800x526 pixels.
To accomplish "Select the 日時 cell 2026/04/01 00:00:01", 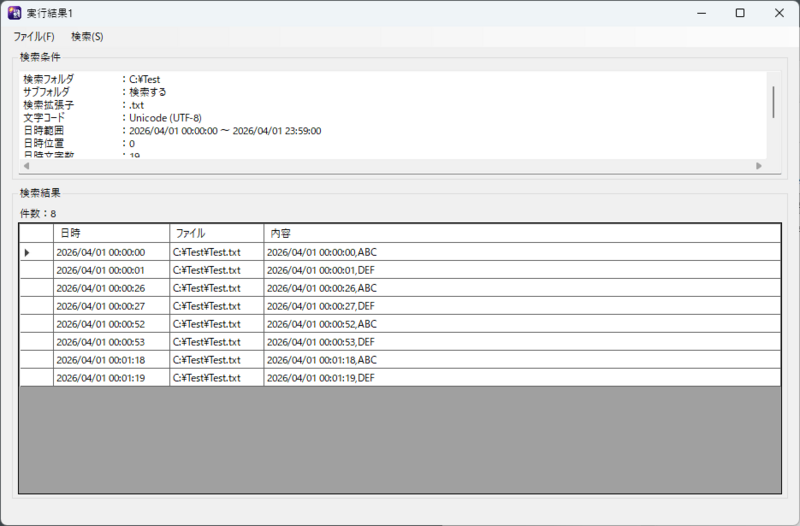I will 111,270.
